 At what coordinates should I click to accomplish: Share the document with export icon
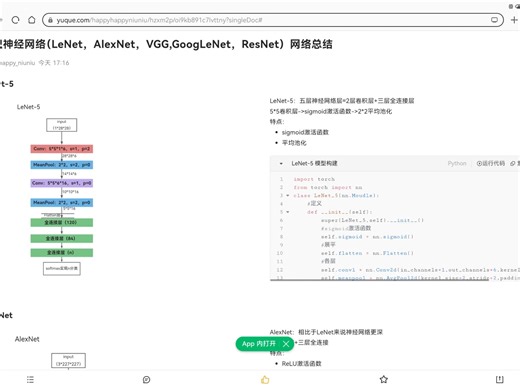(x=499, y=379)
